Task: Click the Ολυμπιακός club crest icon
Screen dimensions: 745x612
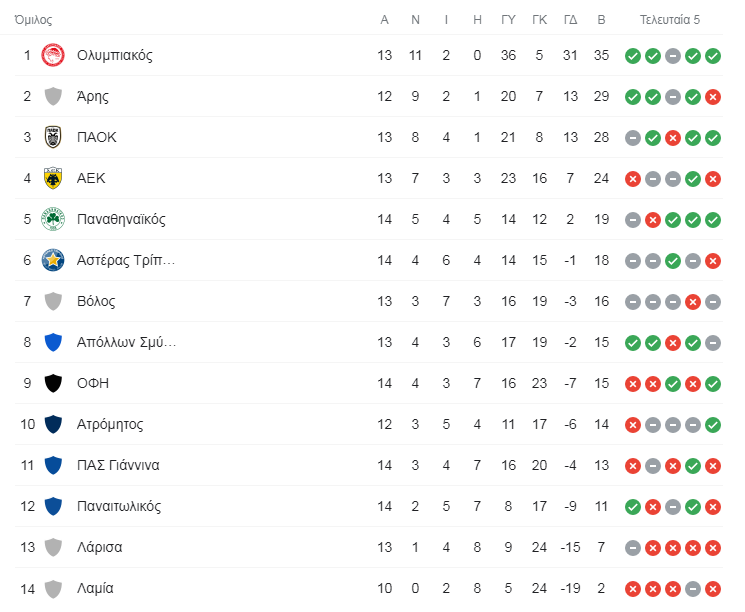Action: click(x=53, y=55)
